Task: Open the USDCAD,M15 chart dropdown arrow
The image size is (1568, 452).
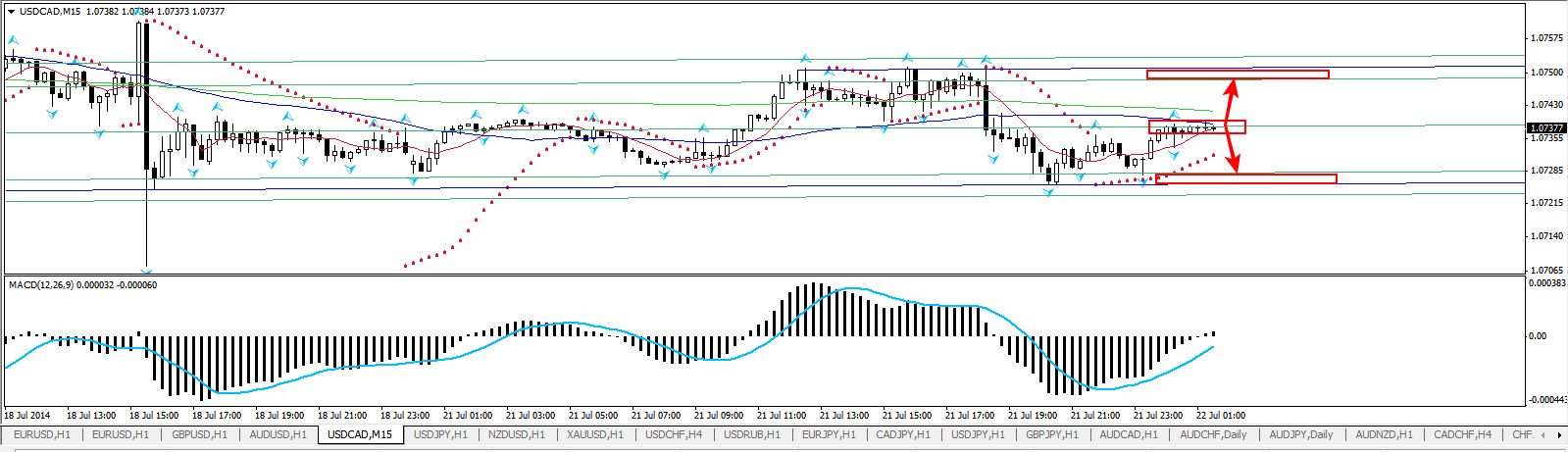Action: [x=12, y=12]
